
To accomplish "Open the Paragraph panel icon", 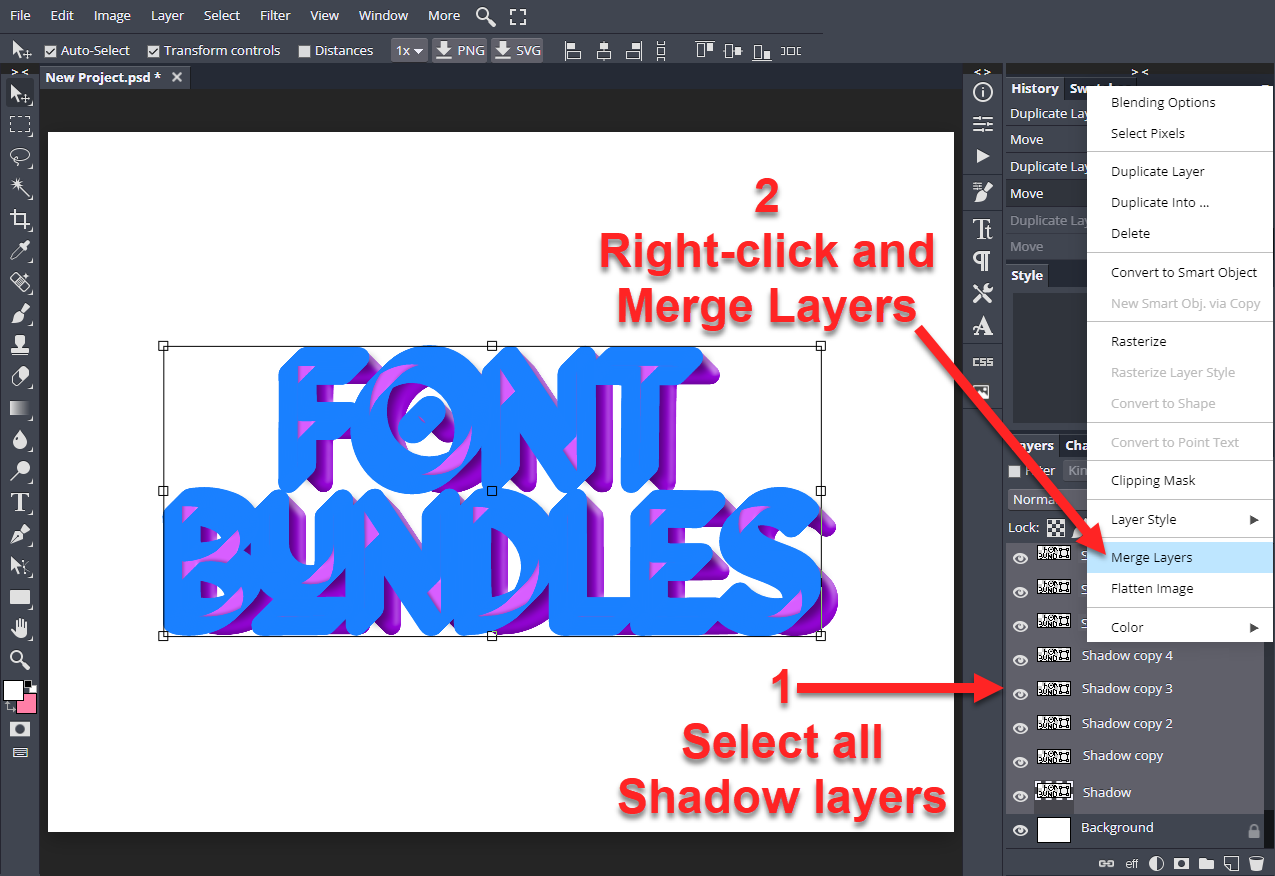I will [983, 261].
